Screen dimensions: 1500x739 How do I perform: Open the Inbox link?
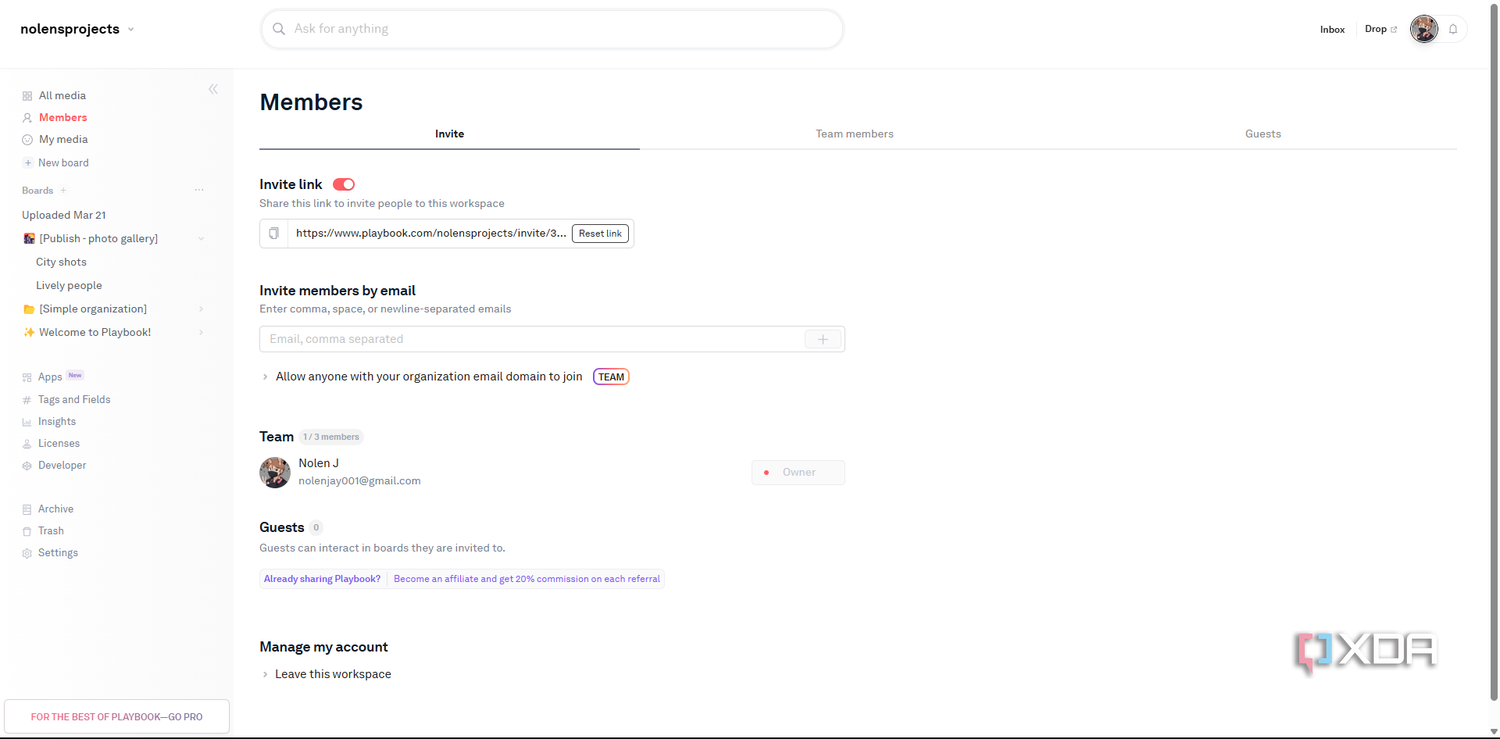coord(1332,30)
